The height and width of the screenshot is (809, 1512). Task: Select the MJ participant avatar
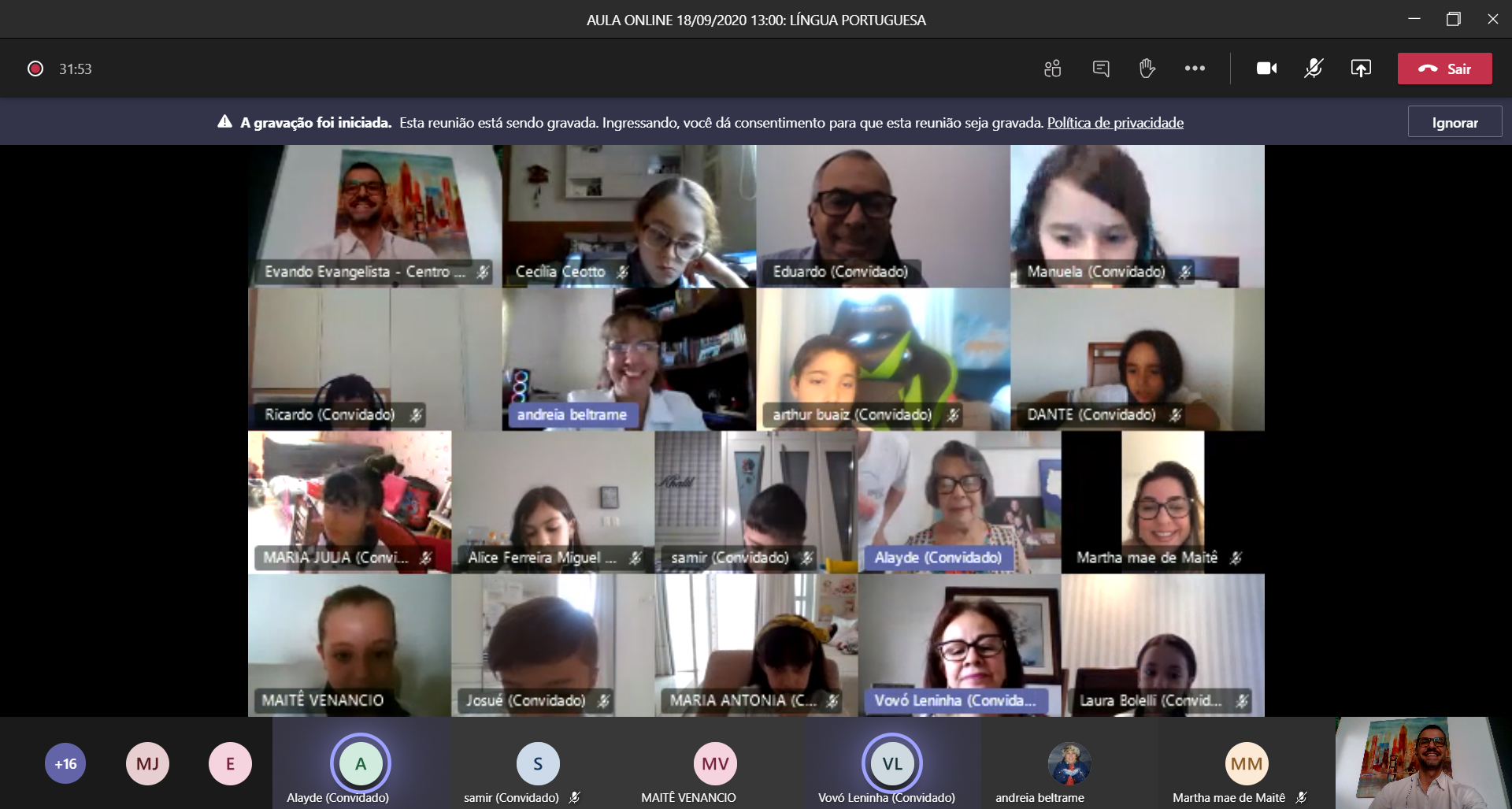[147, 763]
